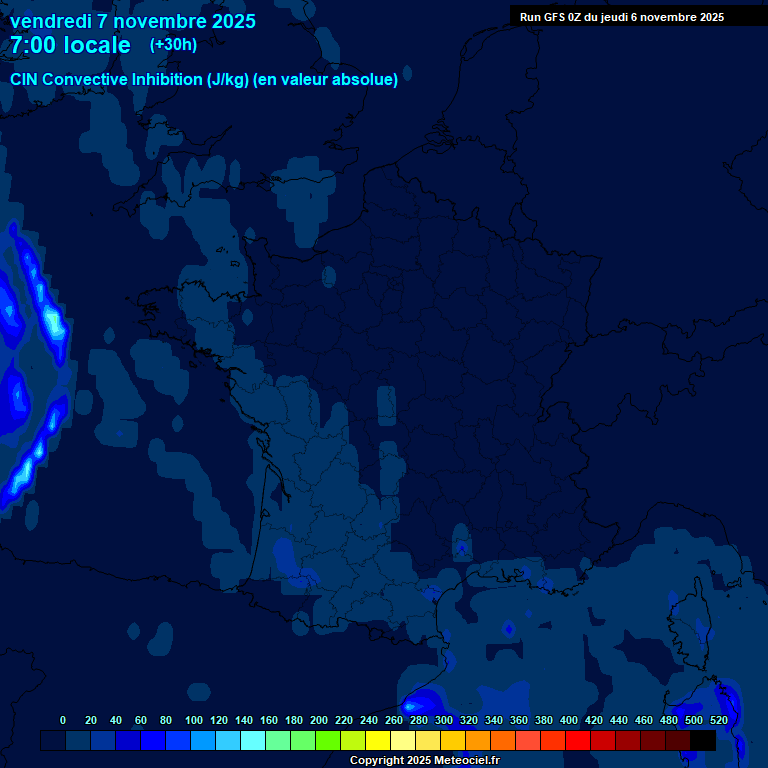Viewport: 768px width, 768px height.
Task: Click the '(+30h)' forecast offset label
Action: (x=173, y=45)
